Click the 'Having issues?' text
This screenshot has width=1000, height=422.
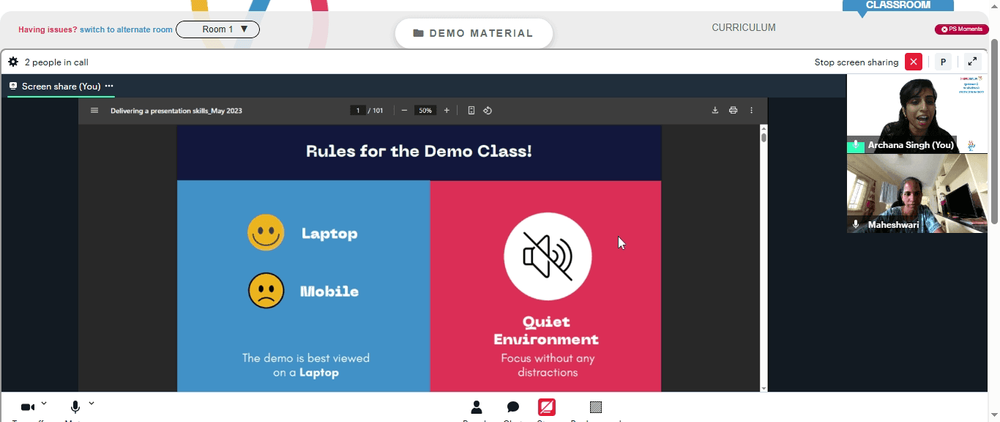[x=48, y=29]
